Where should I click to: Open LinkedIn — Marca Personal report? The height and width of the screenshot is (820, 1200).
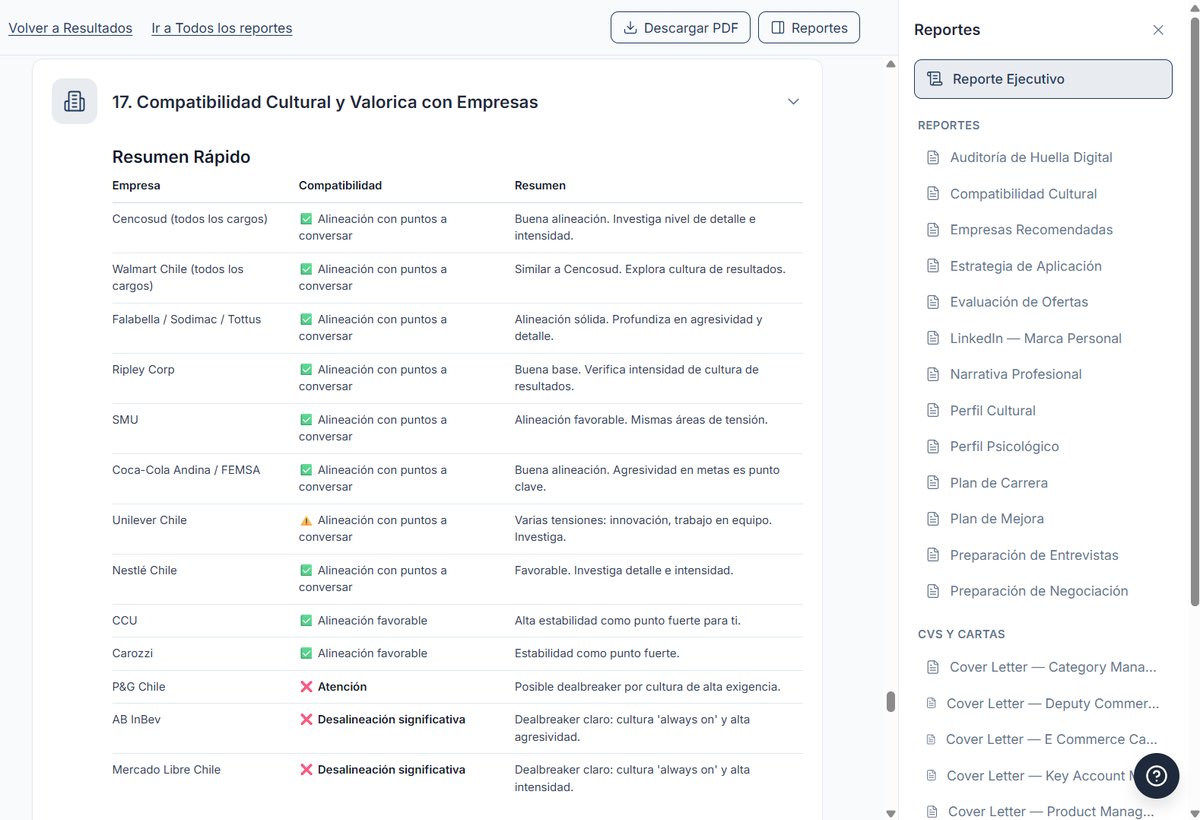(1036, 338)
